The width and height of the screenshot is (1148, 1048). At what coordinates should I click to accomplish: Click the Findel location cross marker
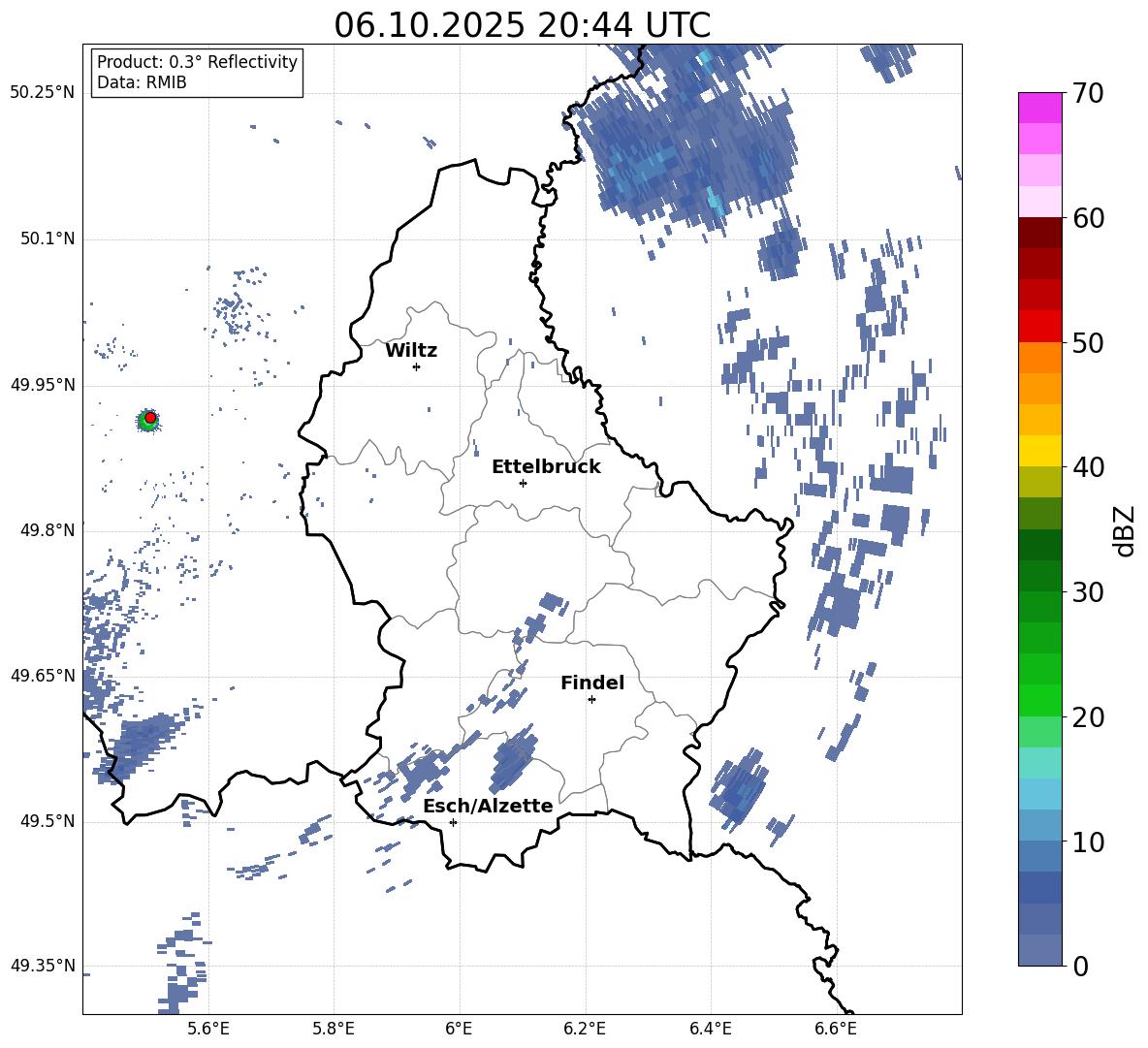[591, 700]
